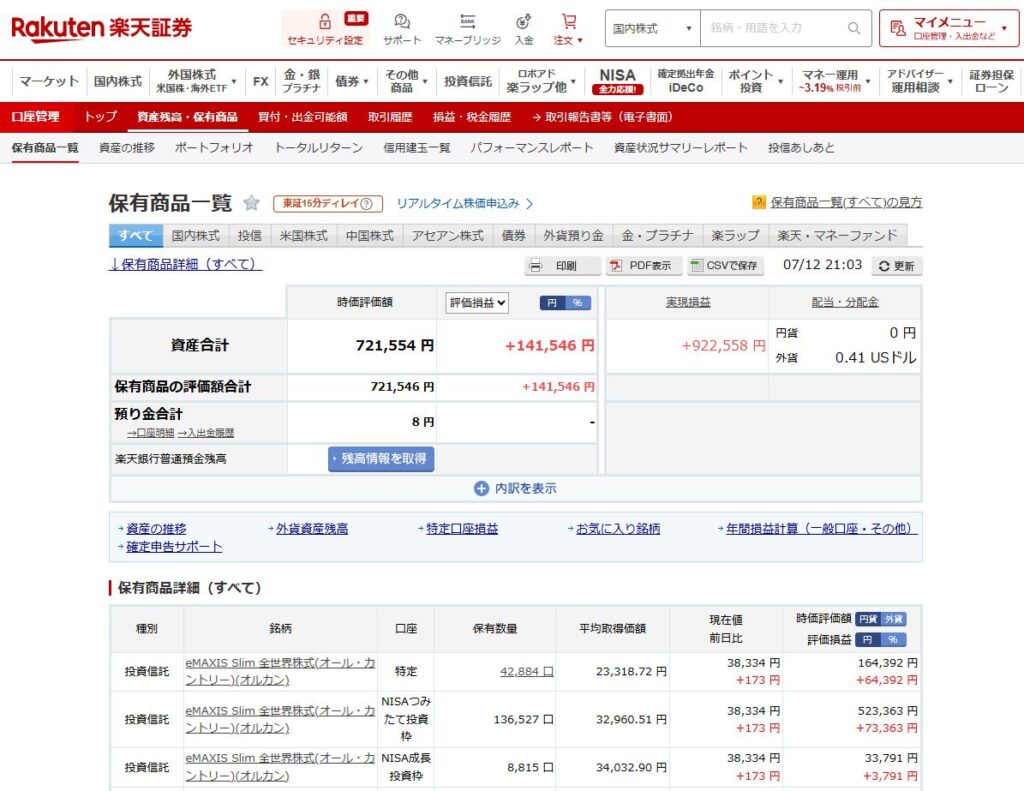Open 年間損益計算（一般口座・その他） link
Image resolution: width=1024 pixels, height=791 pixels.
[822, 528]
